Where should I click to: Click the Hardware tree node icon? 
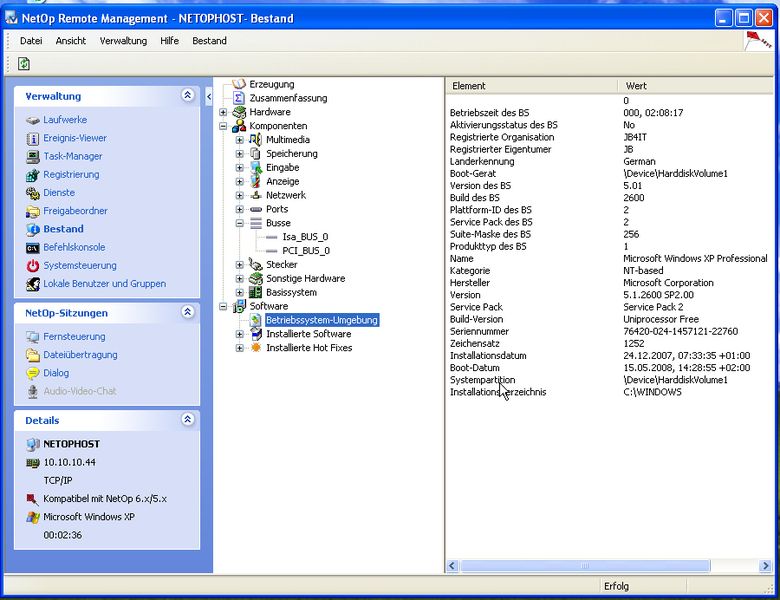click(239, 112)
